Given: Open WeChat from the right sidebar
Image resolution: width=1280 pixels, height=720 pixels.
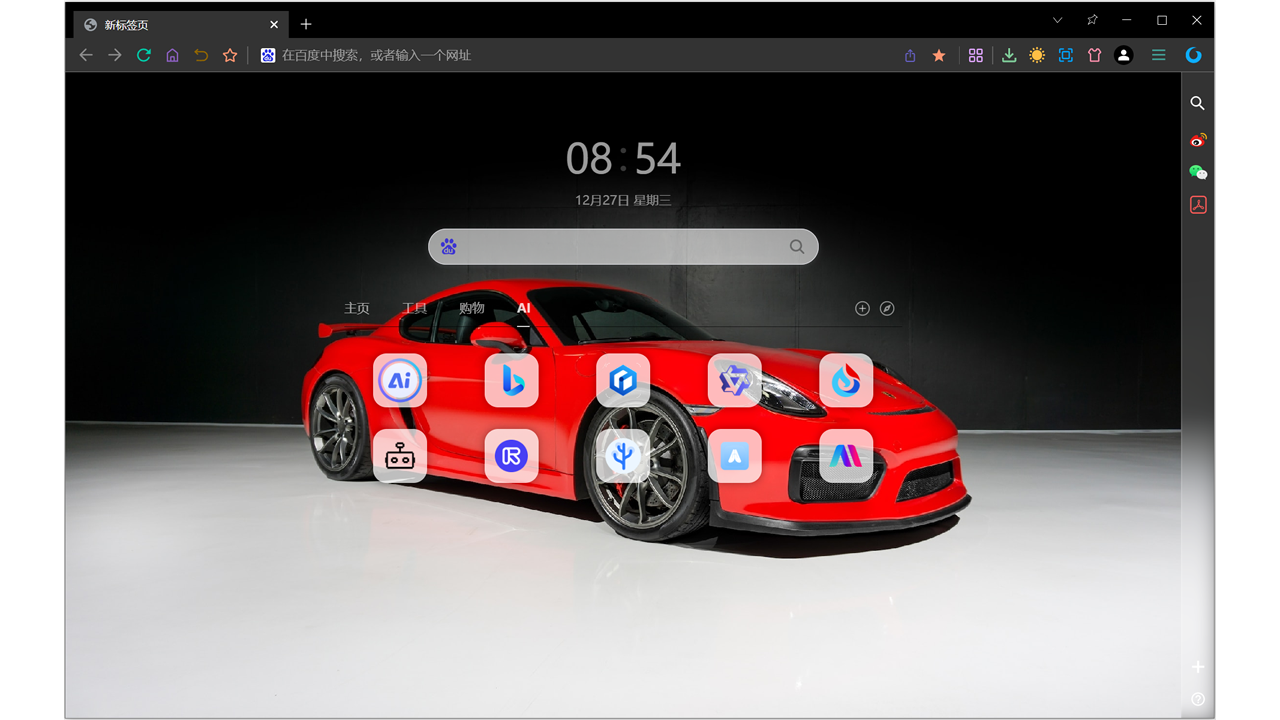Looking at the screenshot, I should pyautogui.click(x=1197, y=172).
